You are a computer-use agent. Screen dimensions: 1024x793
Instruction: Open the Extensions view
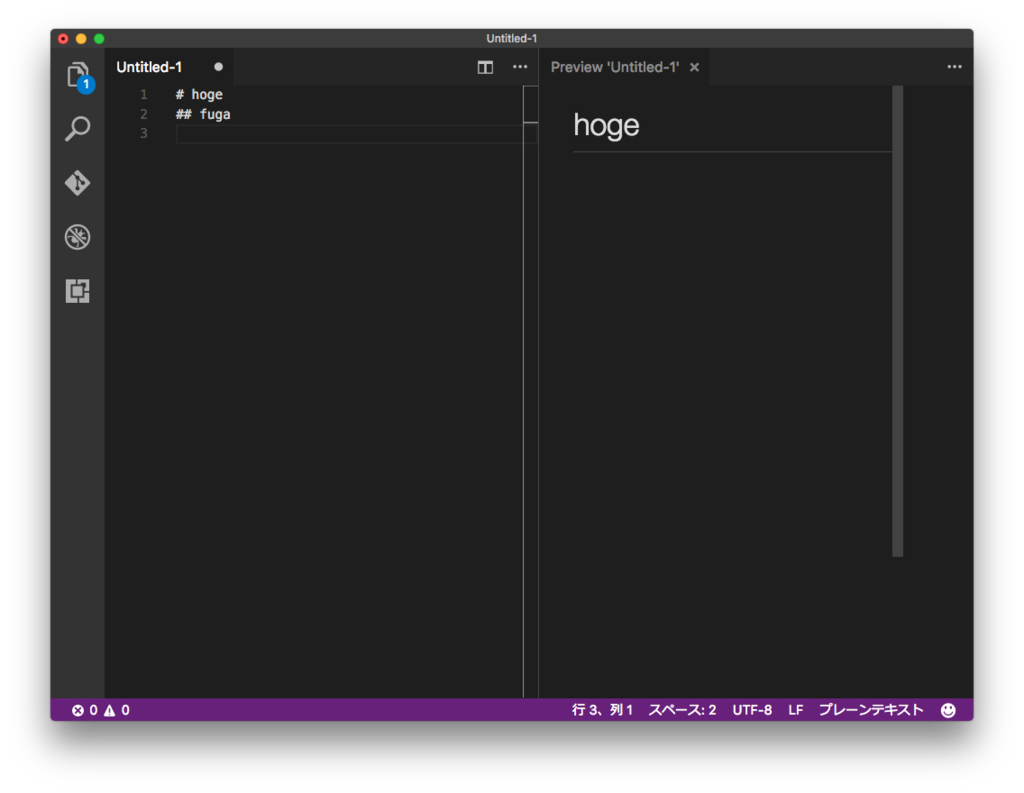pos(78,291)
